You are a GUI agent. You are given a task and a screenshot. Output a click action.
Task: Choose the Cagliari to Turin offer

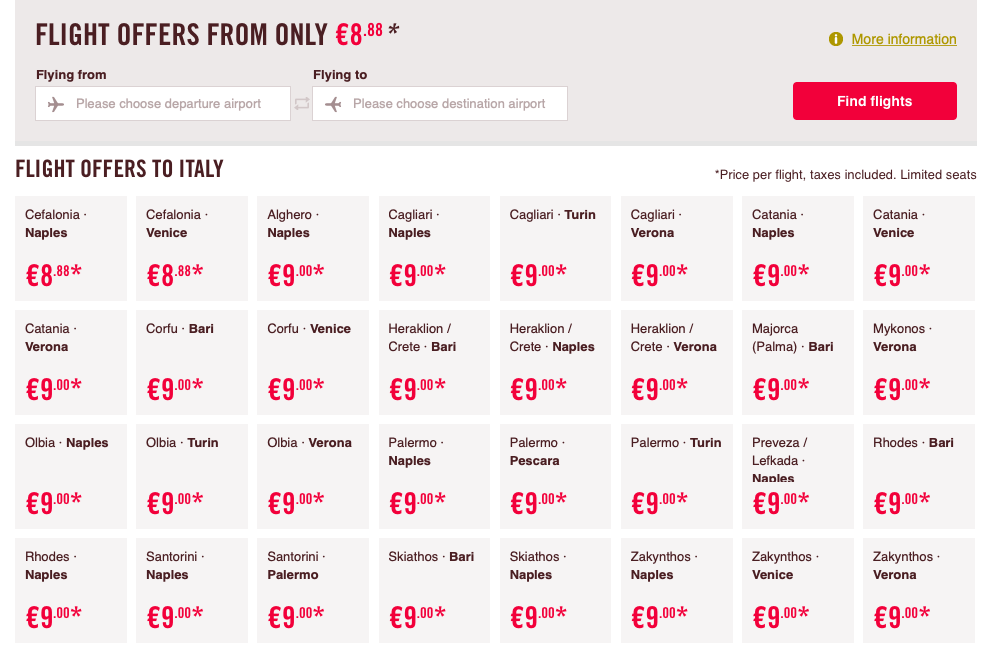coord(555,248)
